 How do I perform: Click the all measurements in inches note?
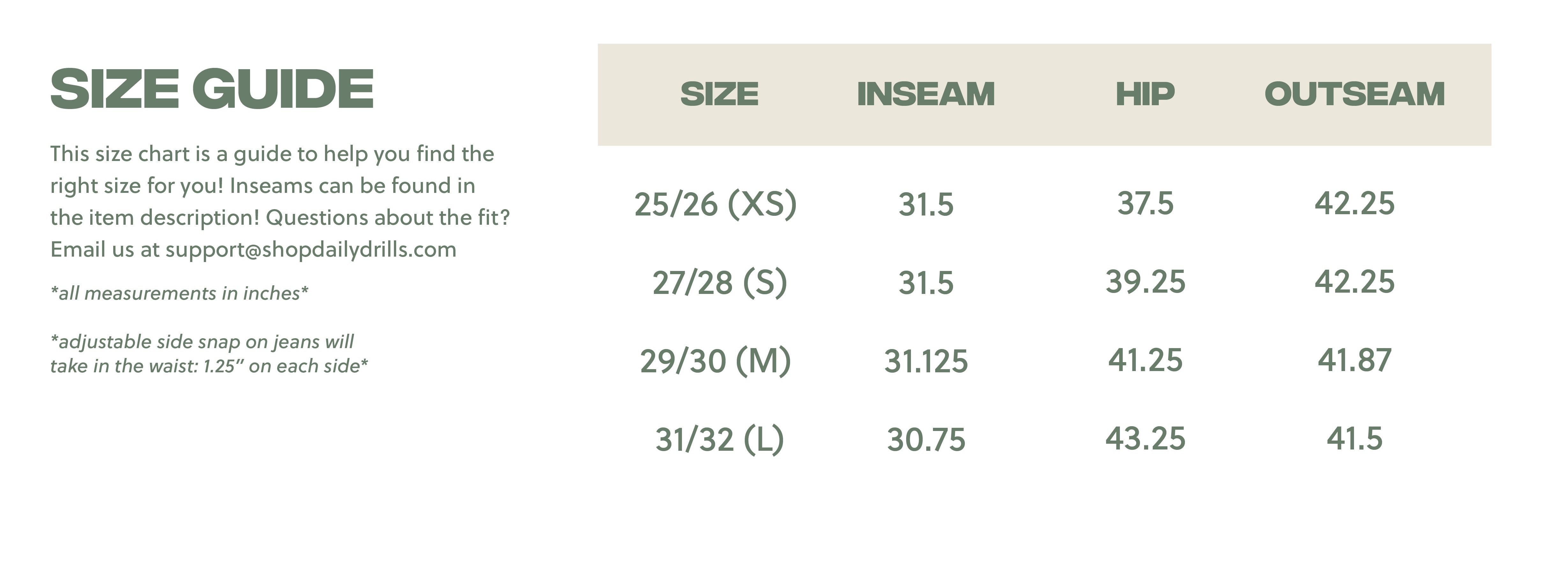179,294
